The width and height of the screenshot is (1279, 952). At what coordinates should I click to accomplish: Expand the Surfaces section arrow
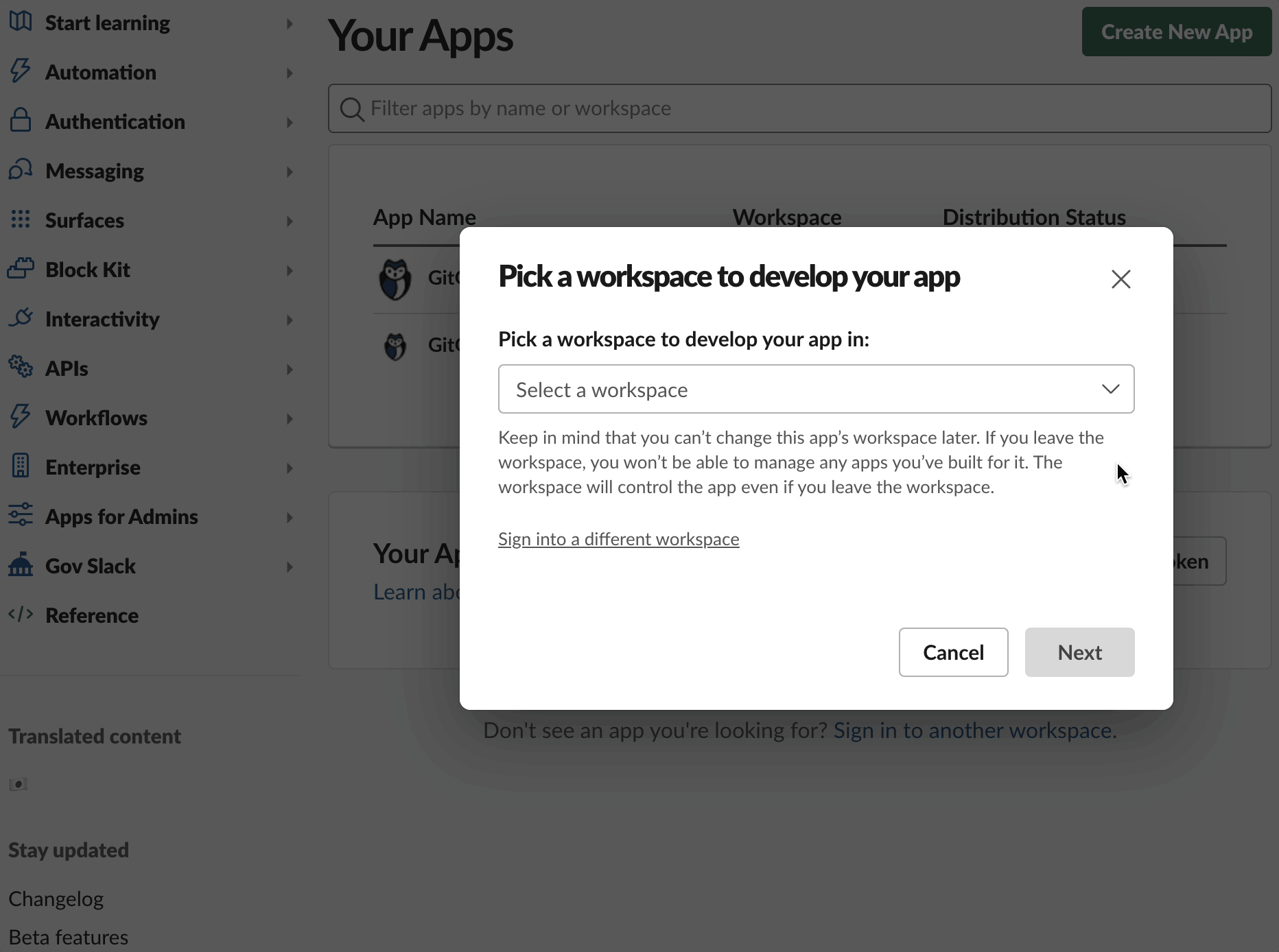[x=290, y=222]
